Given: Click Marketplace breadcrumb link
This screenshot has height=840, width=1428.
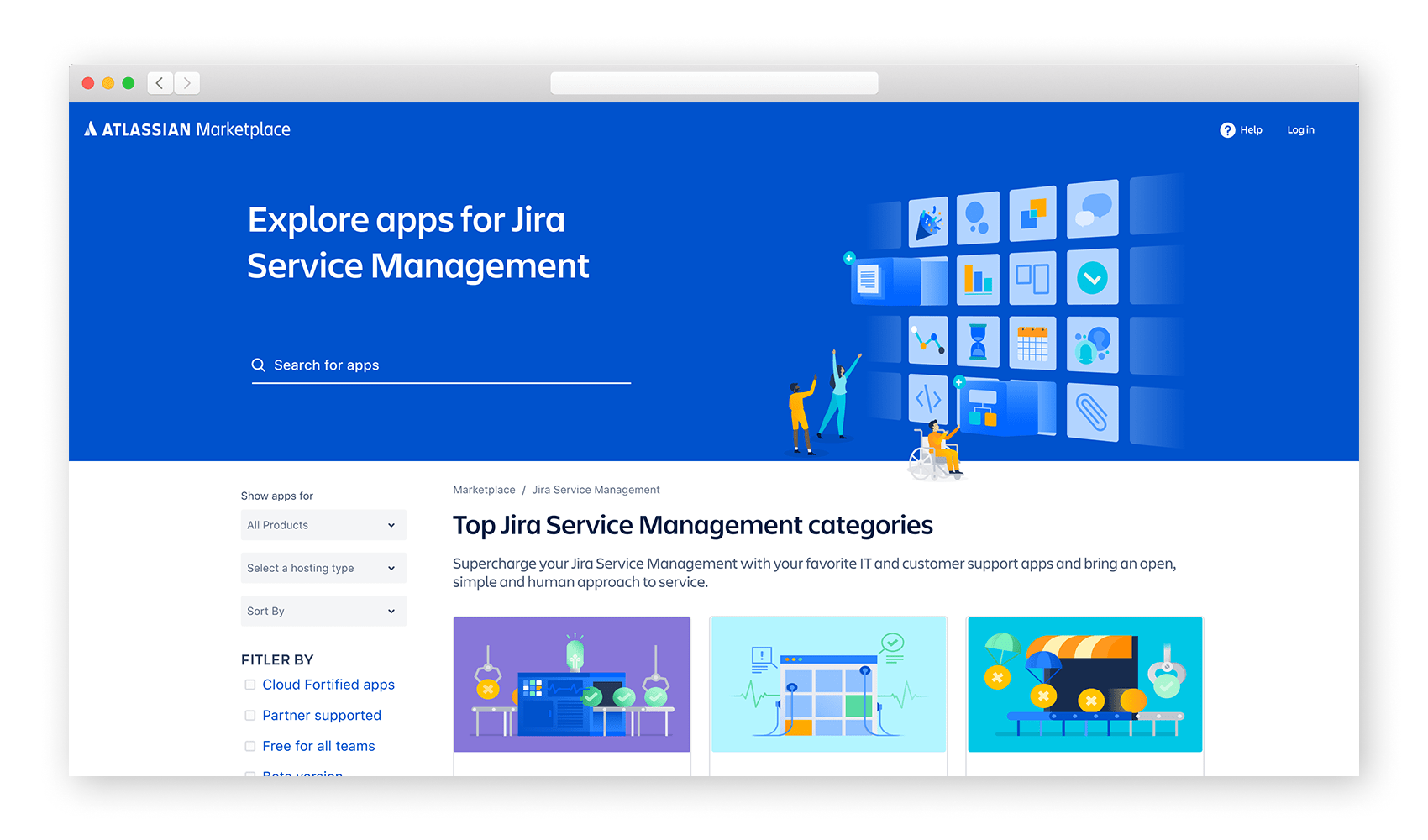Looking at the screenshot, I should pyautogui.click(x=484, y=490).
